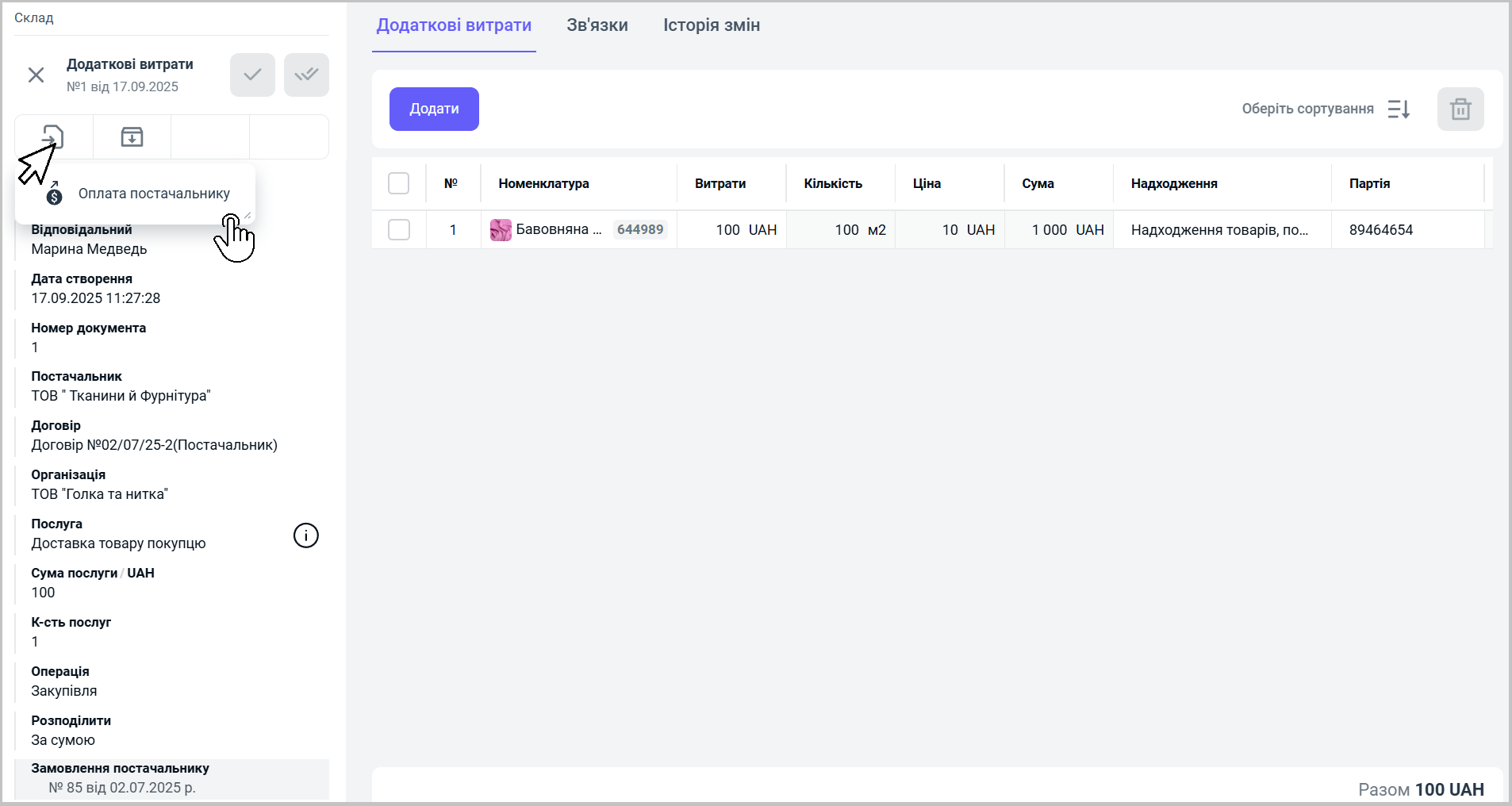Open the Оберіть сортування dropdown

coord(1307,109)
